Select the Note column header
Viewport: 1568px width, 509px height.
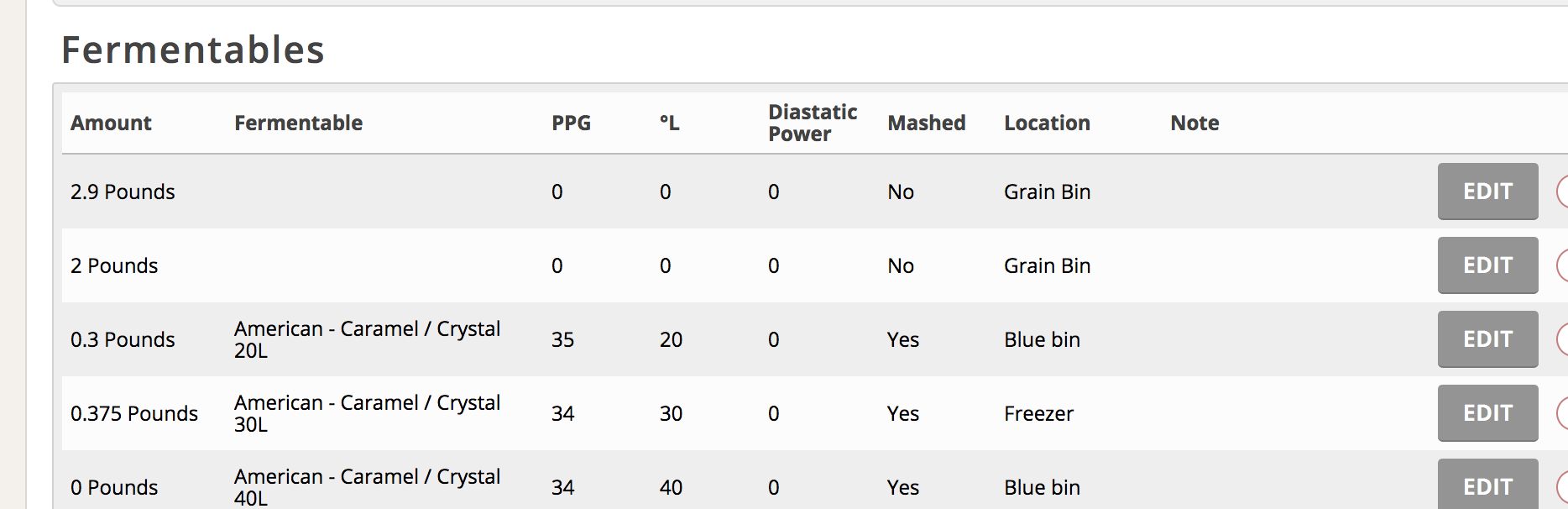[1194, 123]
